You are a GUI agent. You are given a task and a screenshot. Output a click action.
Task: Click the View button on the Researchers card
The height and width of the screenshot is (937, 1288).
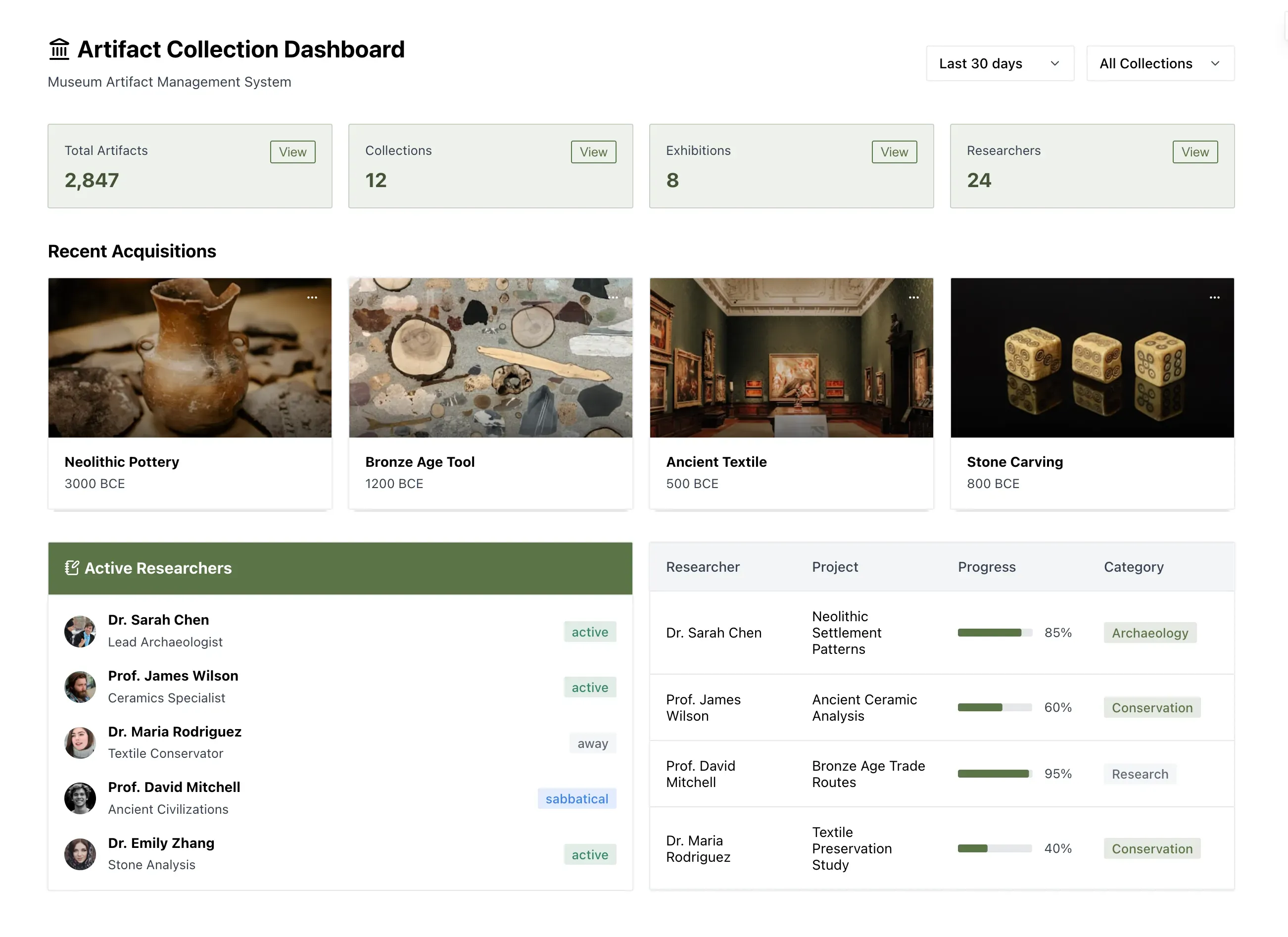1195,152
